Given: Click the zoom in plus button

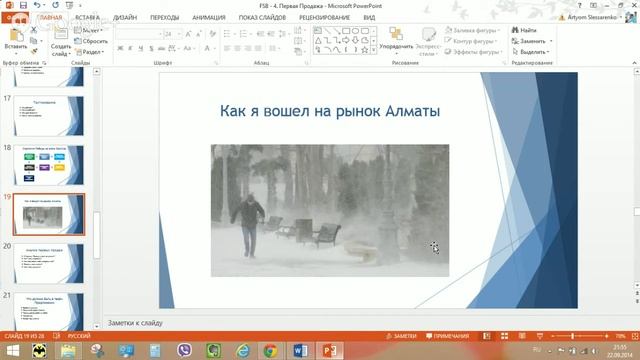Looking at the screenshot, I should 607,336.
